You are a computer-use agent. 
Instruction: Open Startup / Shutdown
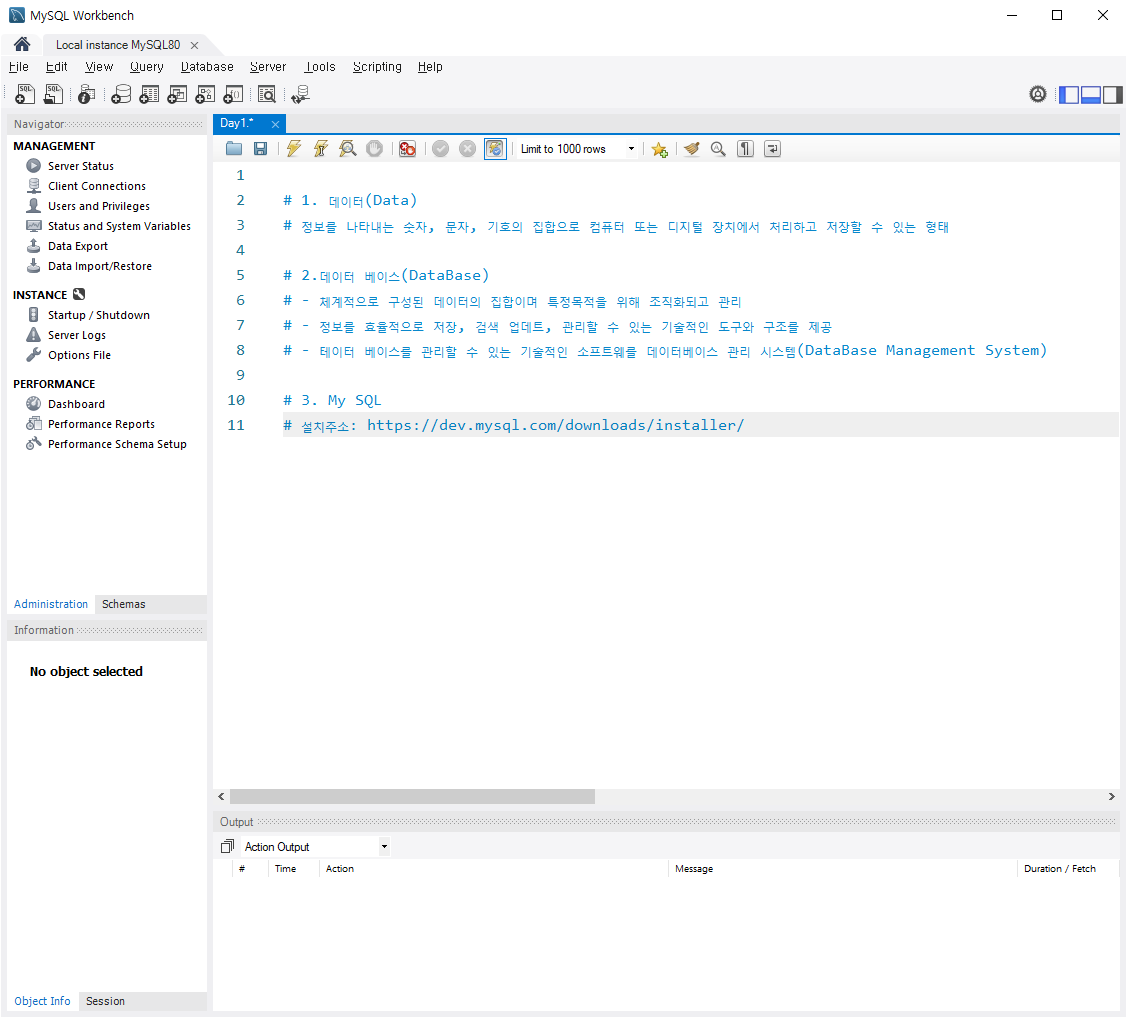[98, 315]
